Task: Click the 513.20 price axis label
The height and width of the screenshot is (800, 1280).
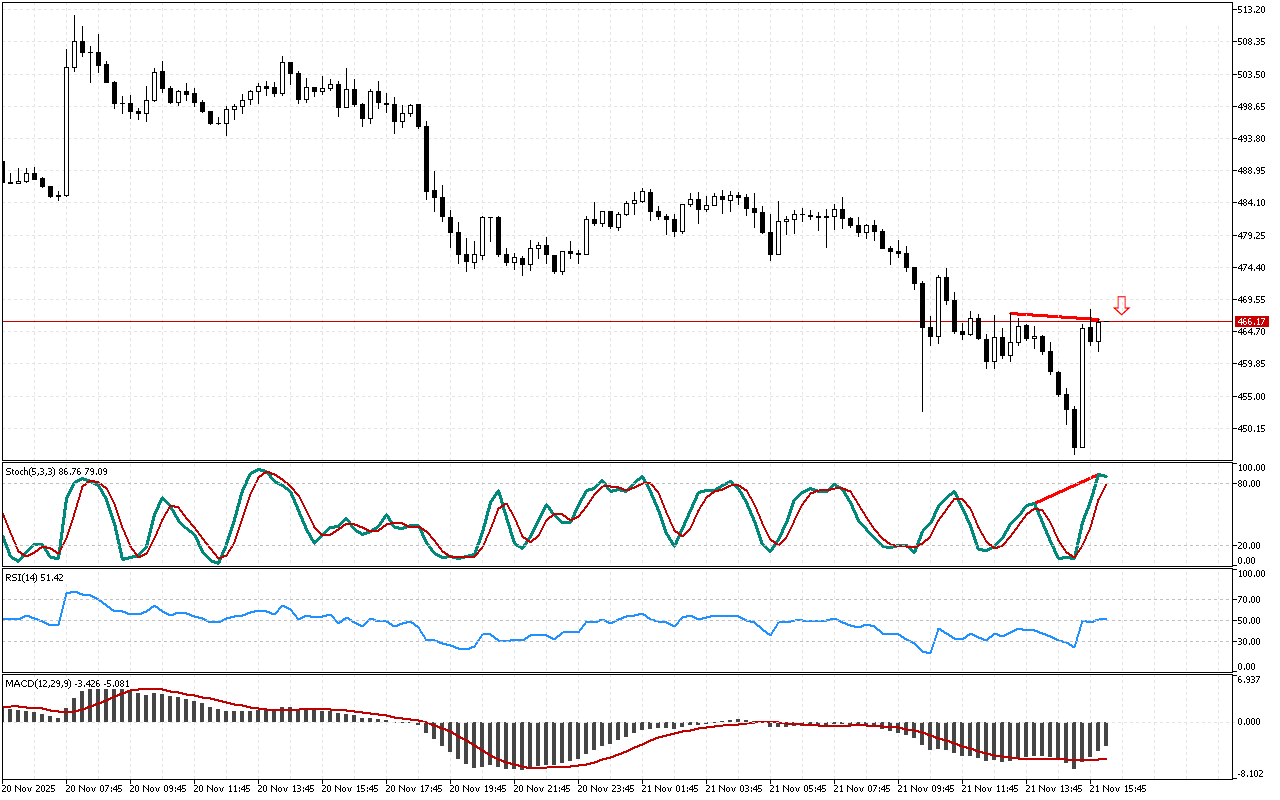Action: pos(1251,10)
